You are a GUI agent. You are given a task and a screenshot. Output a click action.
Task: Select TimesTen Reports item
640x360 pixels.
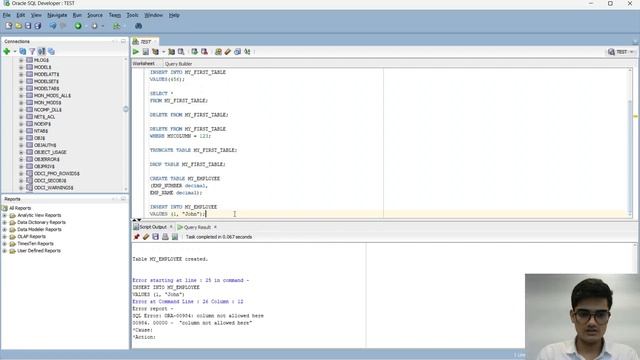click(x=36, y=244)
